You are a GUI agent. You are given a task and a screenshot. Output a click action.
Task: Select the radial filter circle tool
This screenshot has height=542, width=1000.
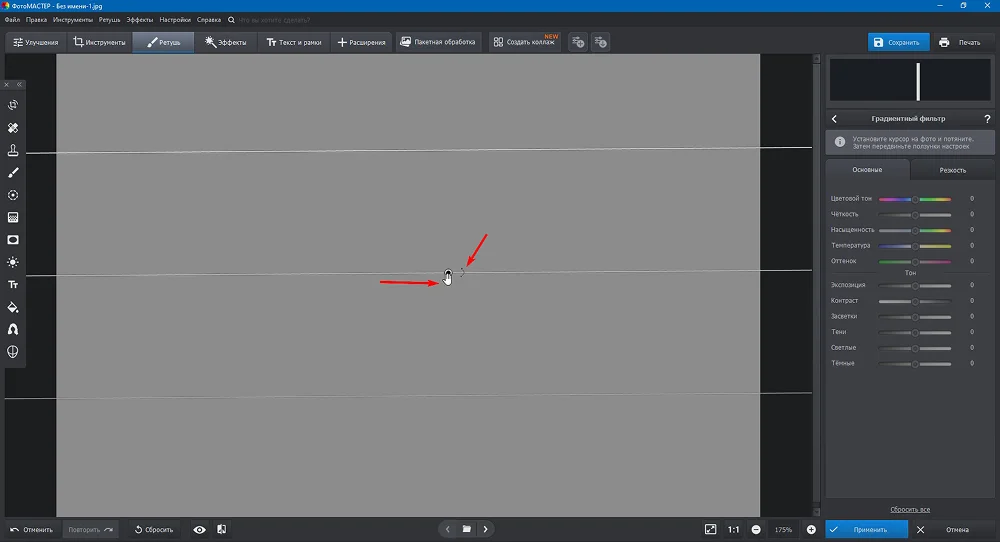(13, 195)
